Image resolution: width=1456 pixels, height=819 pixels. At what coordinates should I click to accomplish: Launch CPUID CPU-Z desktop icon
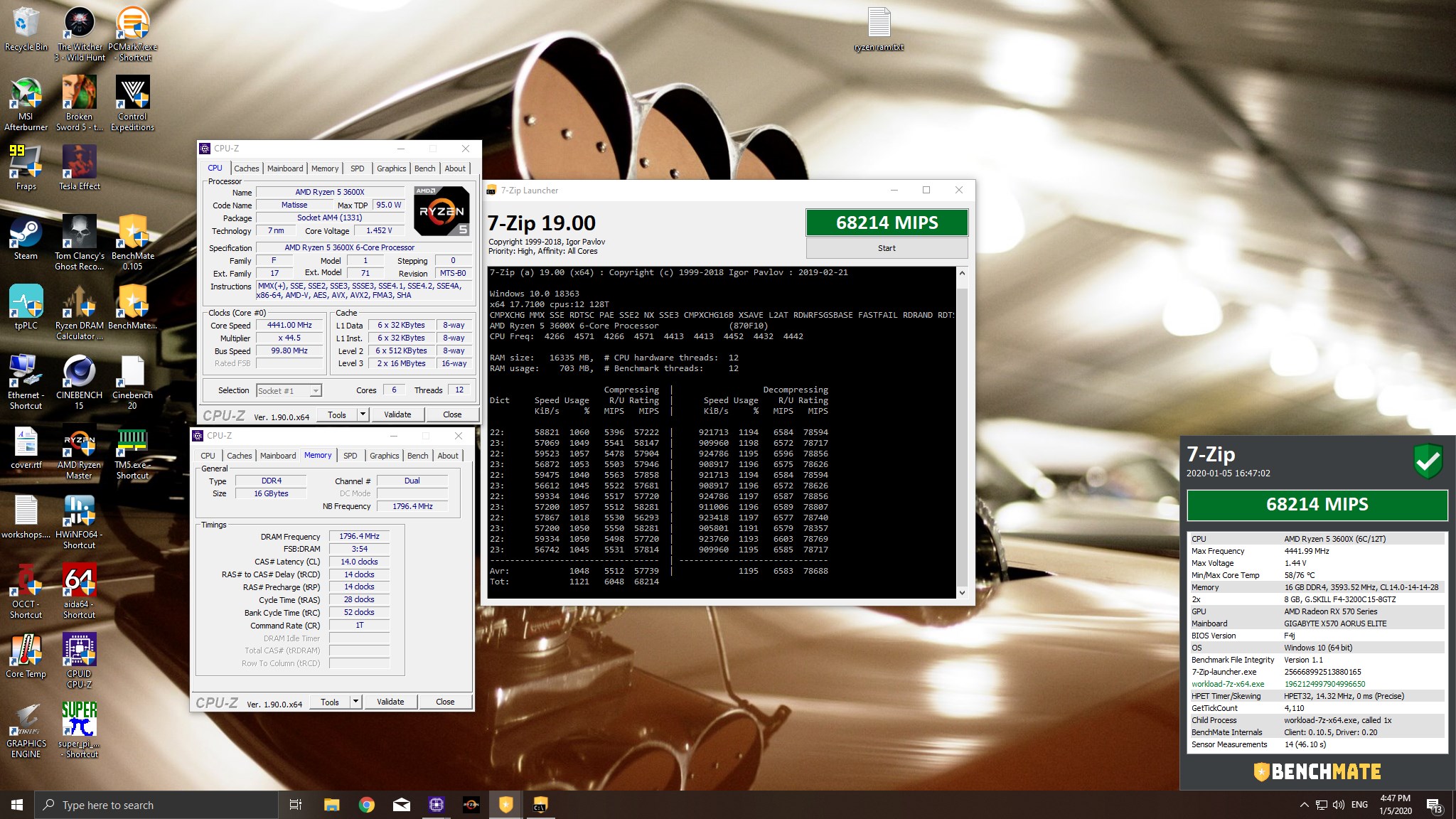(x=80, y=661)
